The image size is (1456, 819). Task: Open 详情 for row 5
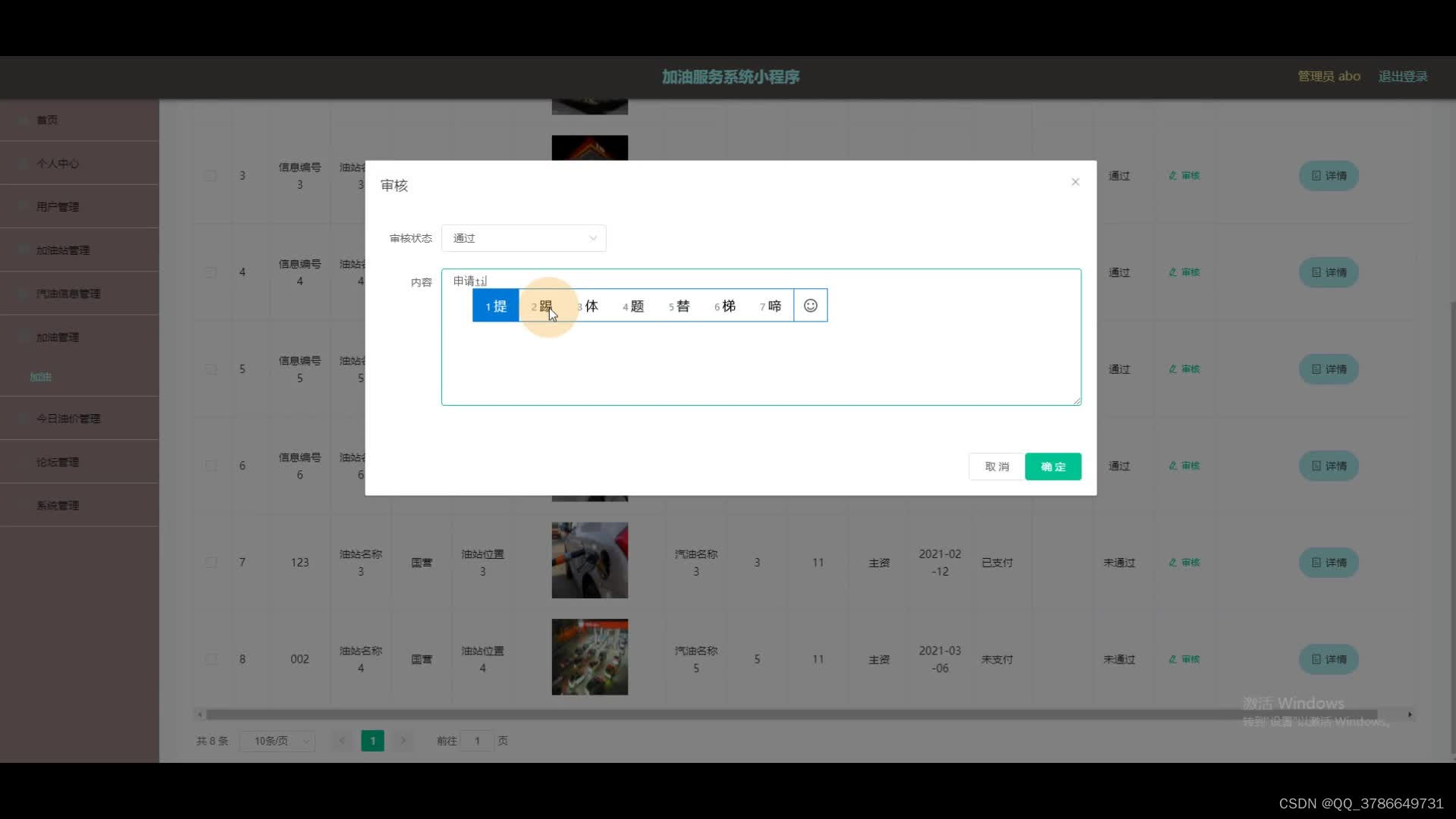click(1329, 369)
